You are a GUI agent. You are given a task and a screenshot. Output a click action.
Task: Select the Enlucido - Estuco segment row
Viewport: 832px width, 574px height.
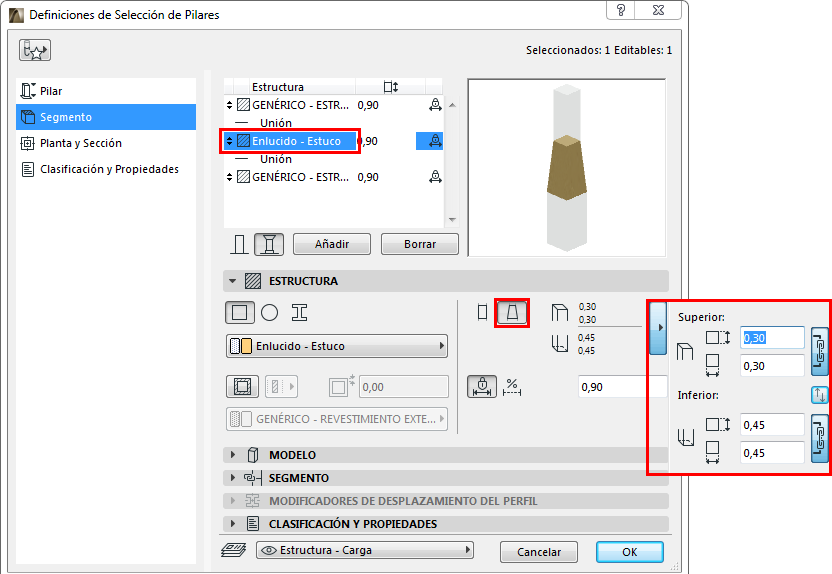point(334,141)
